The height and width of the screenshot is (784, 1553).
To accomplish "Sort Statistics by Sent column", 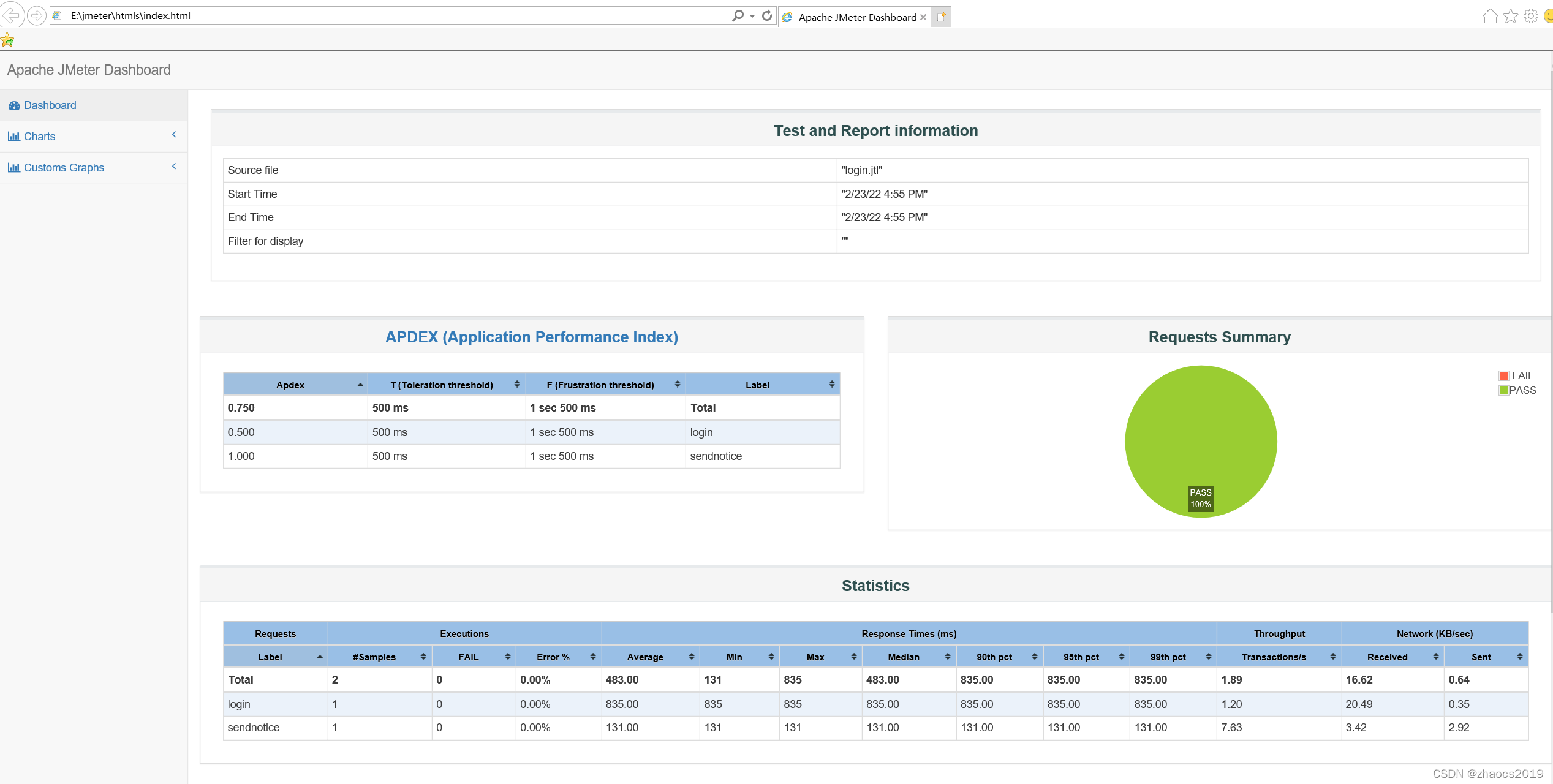I will coord(1486,657).
